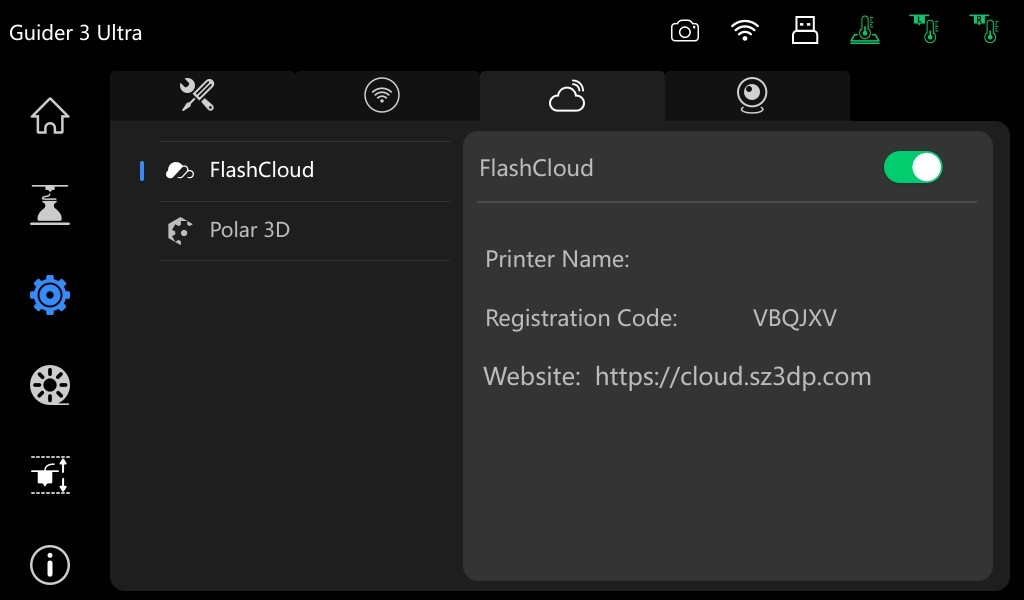Click the Website: label
Screen dimensions: 1024x600
(532, 377)
